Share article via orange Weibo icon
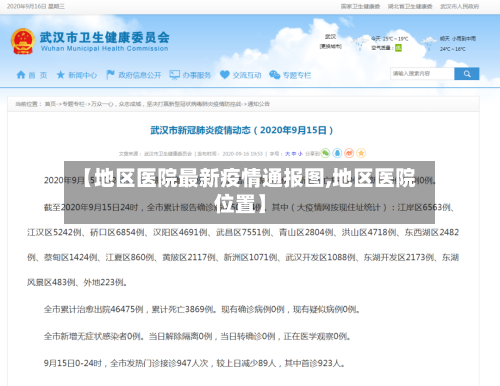 click(x=349, y=153)
